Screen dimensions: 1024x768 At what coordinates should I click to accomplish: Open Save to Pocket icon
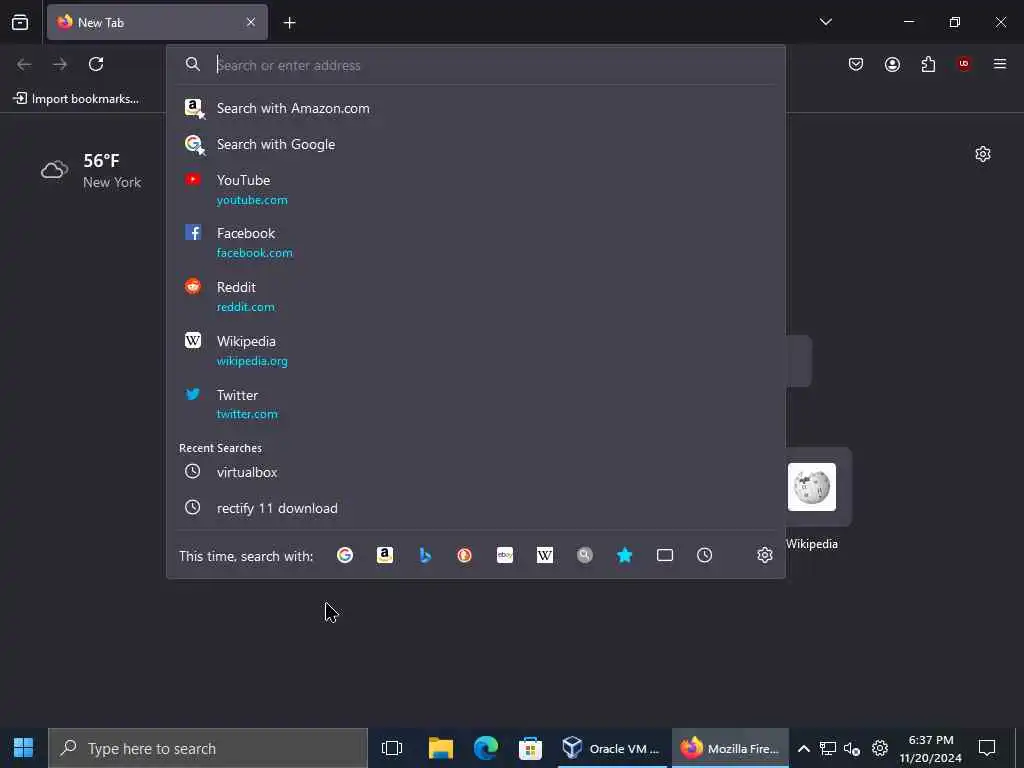click(856, 64)
